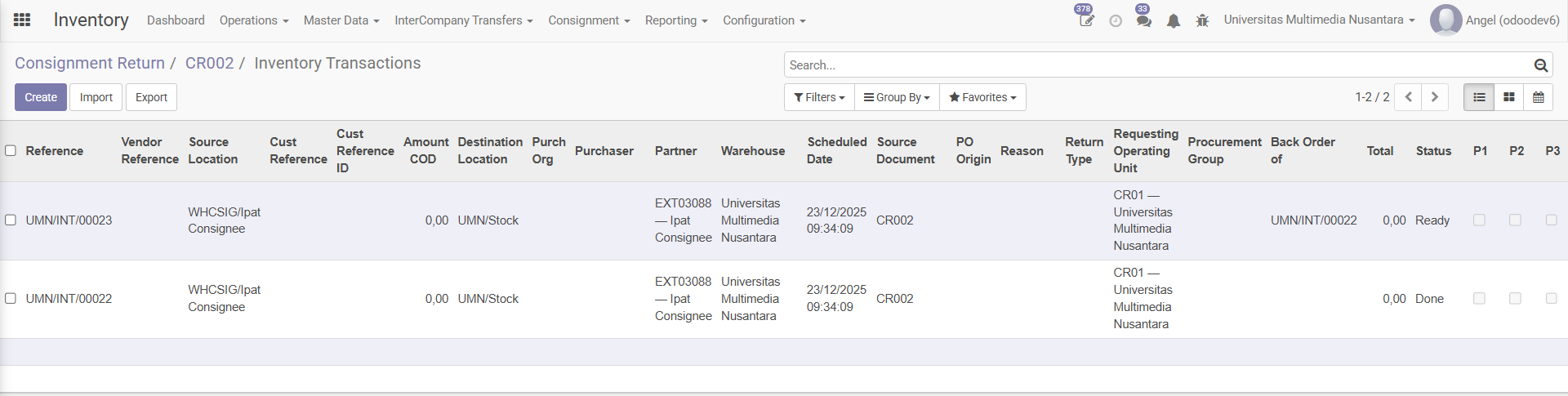Go to next page of records
This screenshot has height=396, width=1568.
(1434, 97)
